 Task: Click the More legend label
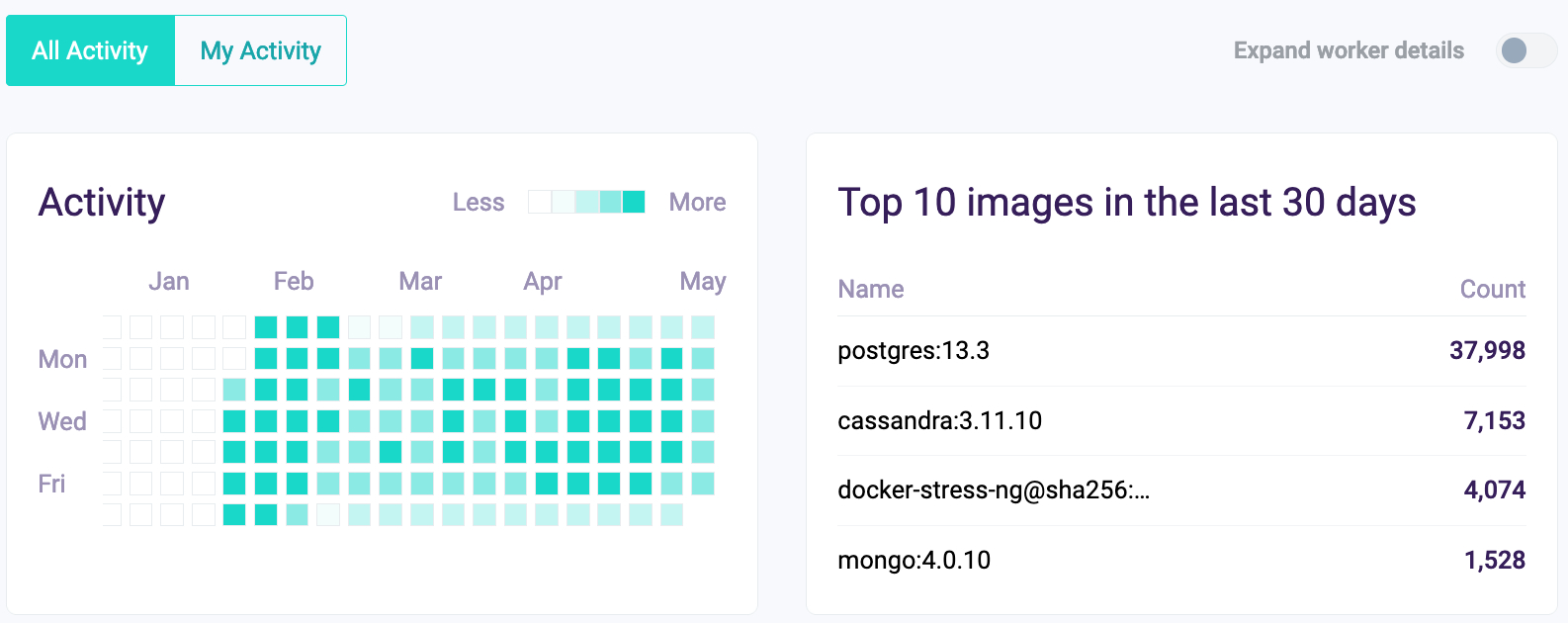pyautogui.click(x=698, y=202)
